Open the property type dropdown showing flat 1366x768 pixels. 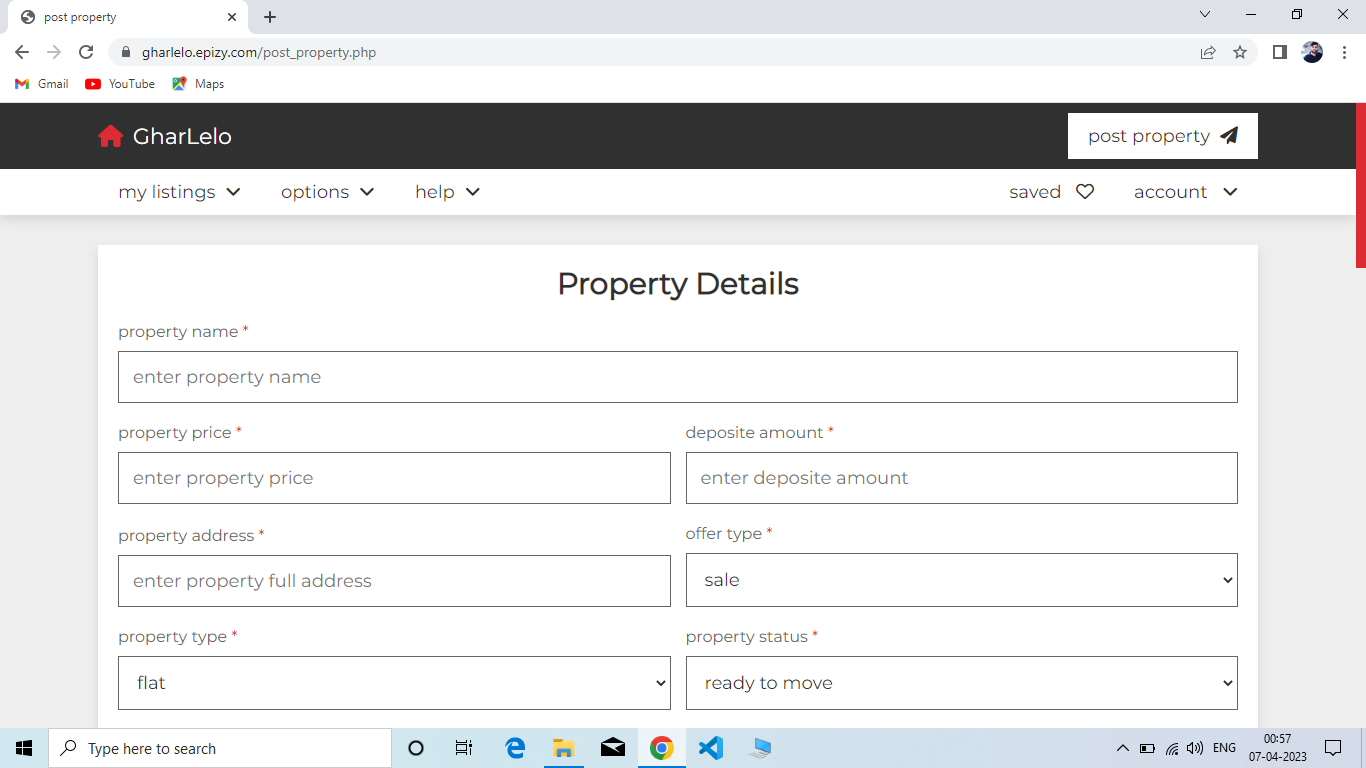[394, 683]
